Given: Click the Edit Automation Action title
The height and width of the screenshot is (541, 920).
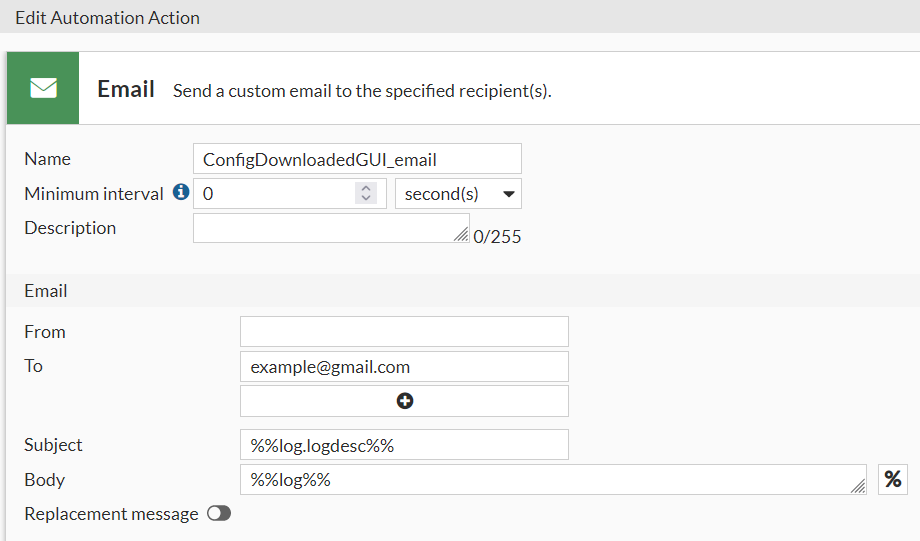Looking at the screenshot, I should 107,18.
